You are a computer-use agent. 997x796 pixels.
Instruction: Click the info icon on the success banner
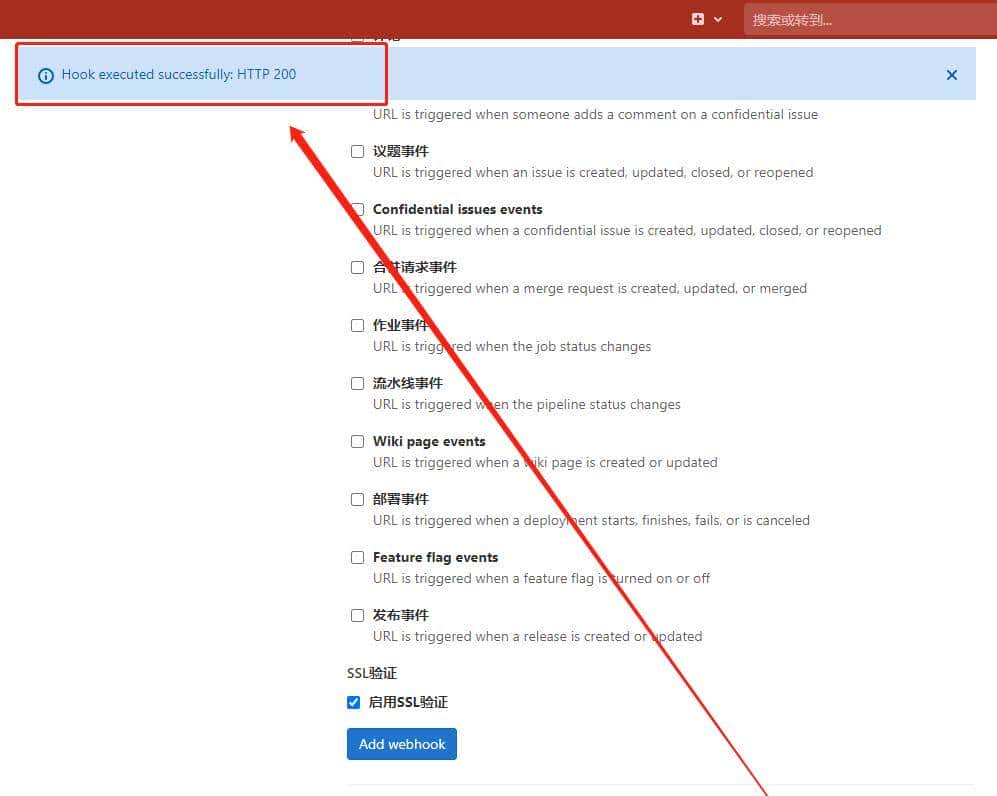46,75
